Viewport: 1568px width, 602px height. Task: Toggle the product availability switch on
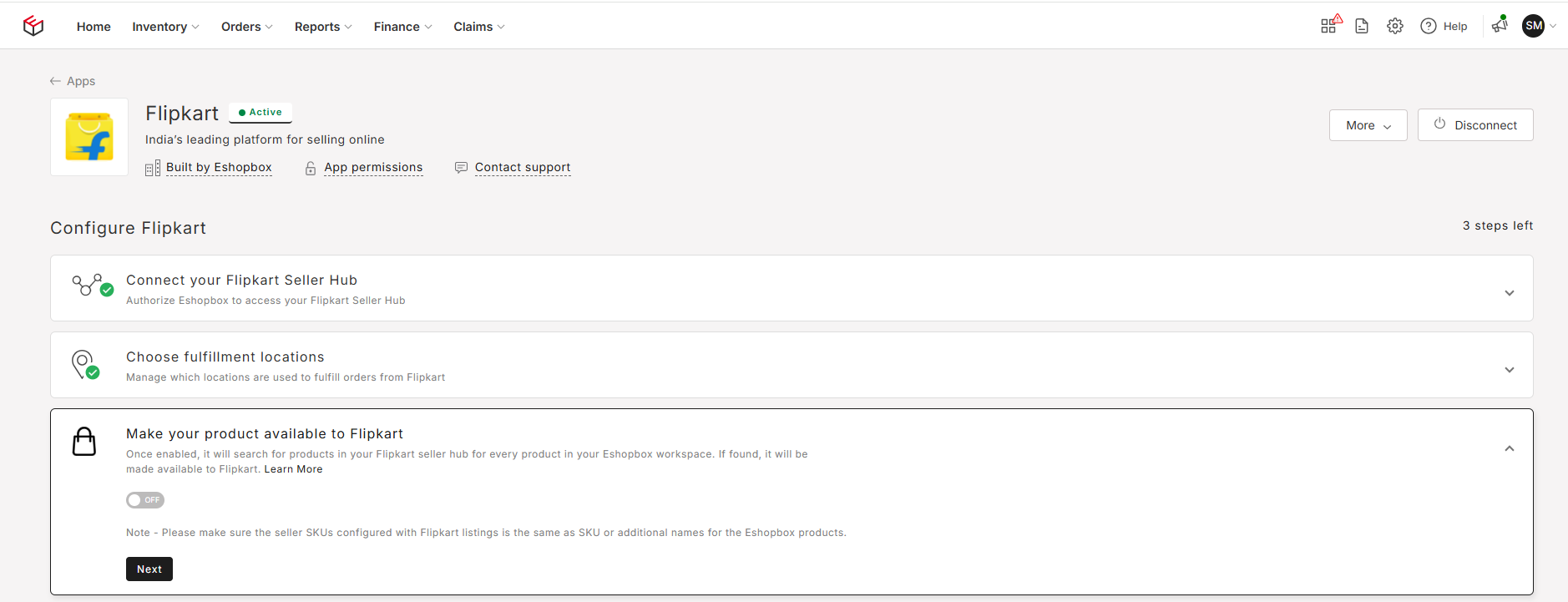point(145,500)
